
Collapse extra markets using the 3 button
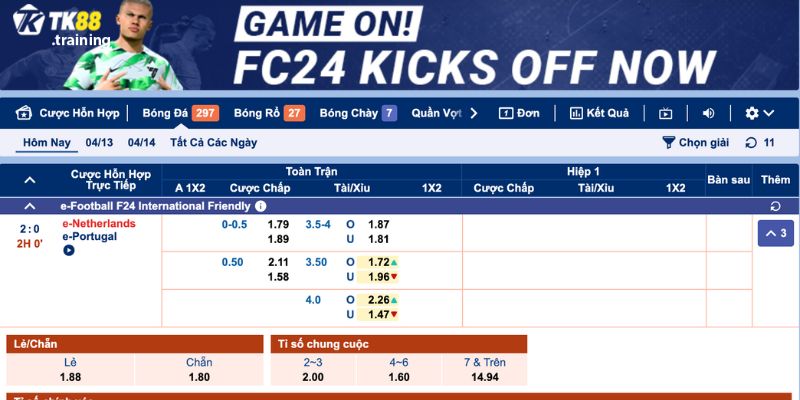point(776,233)
